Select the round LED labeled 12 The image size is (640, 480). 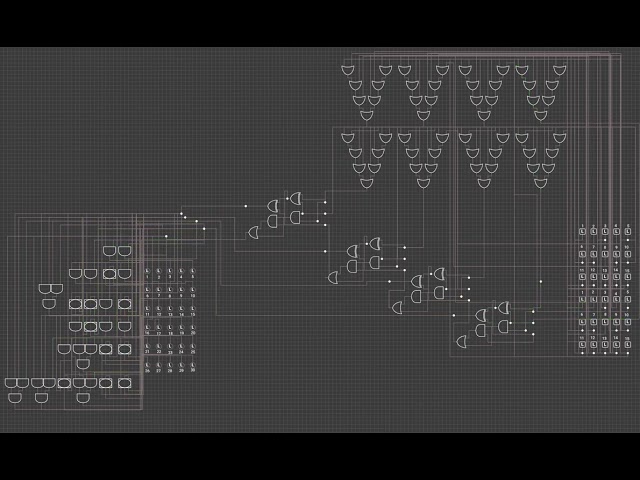159,309
